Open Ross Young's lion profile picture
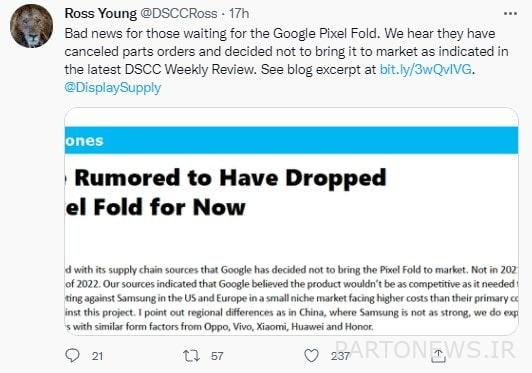The image size is (532, 373). (x=32, y=26)
